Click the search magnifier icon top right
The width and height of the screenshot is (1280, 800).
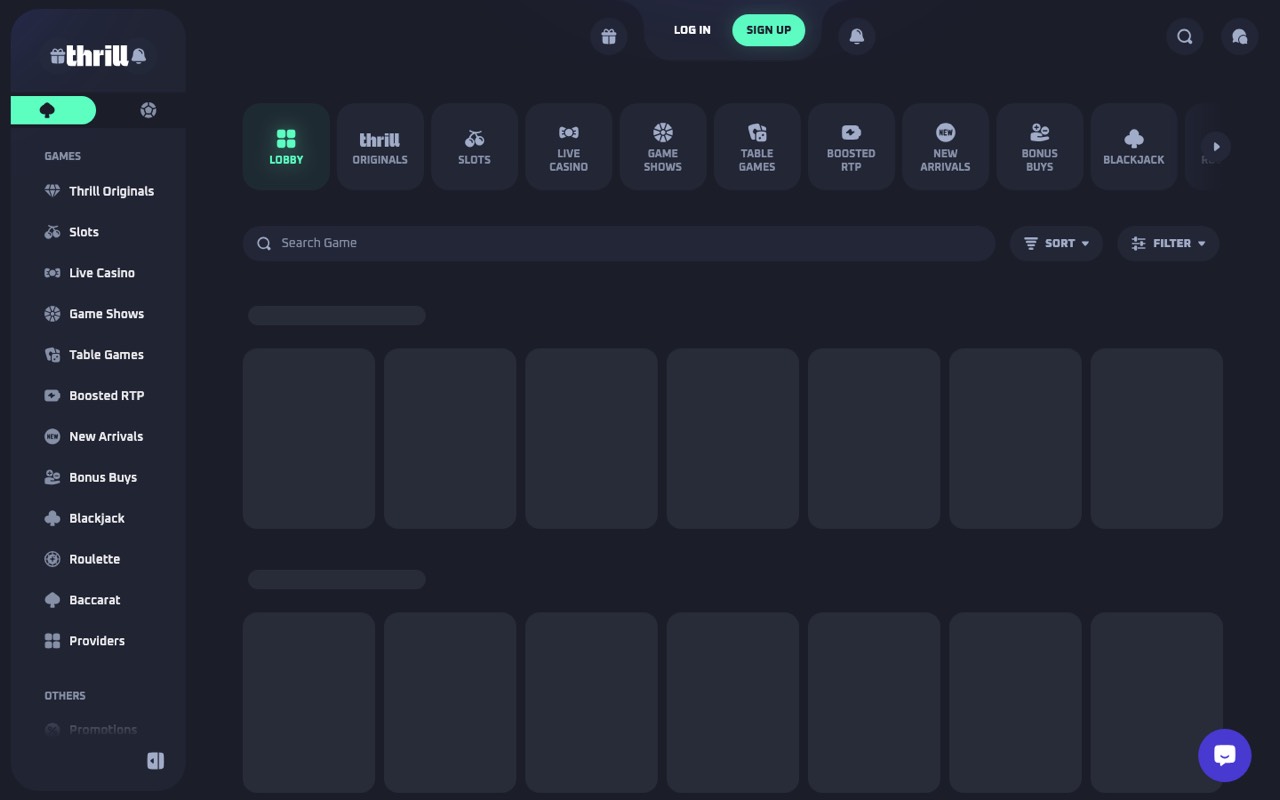coord(1185,37)
